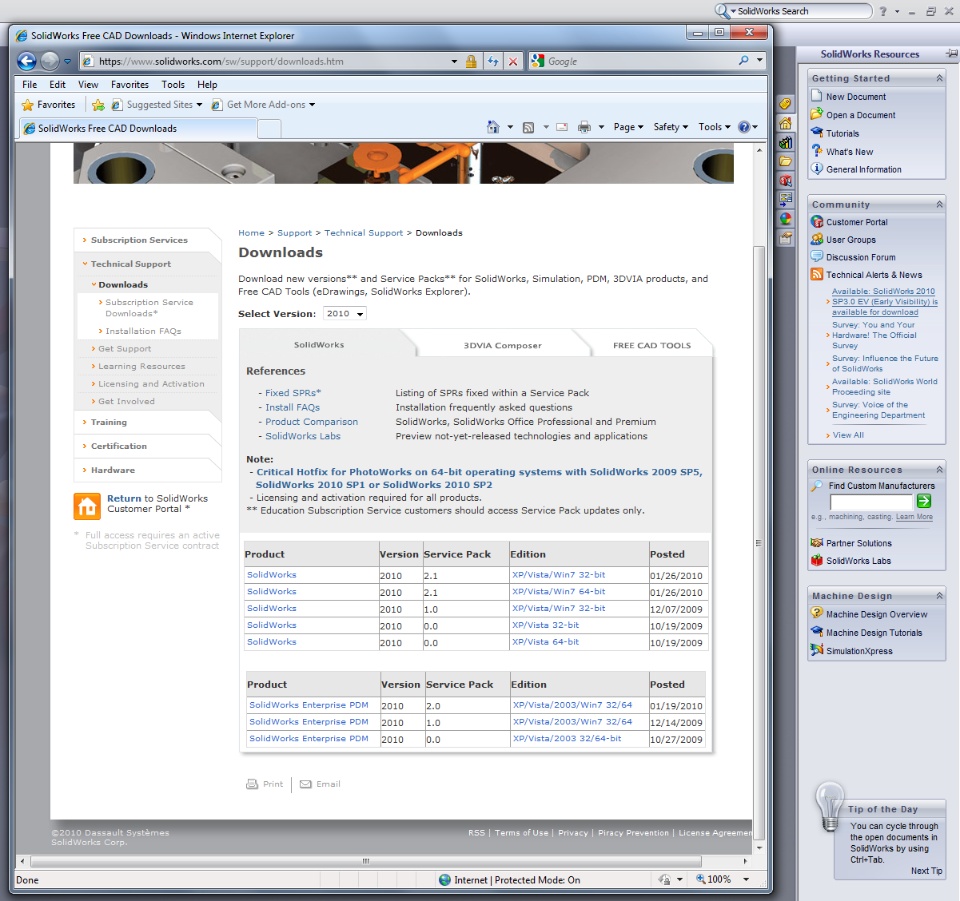Expand the Subscription Services nav item

[139, 240]
